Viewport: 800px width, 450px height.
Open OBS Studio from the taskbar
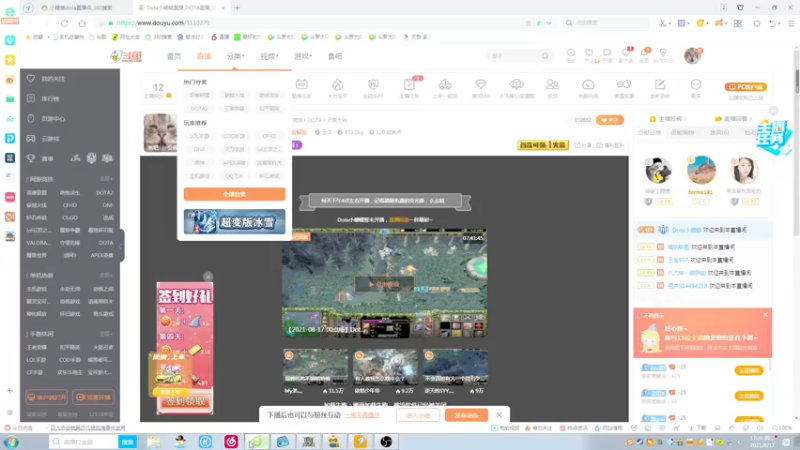(x=386, y=442)
